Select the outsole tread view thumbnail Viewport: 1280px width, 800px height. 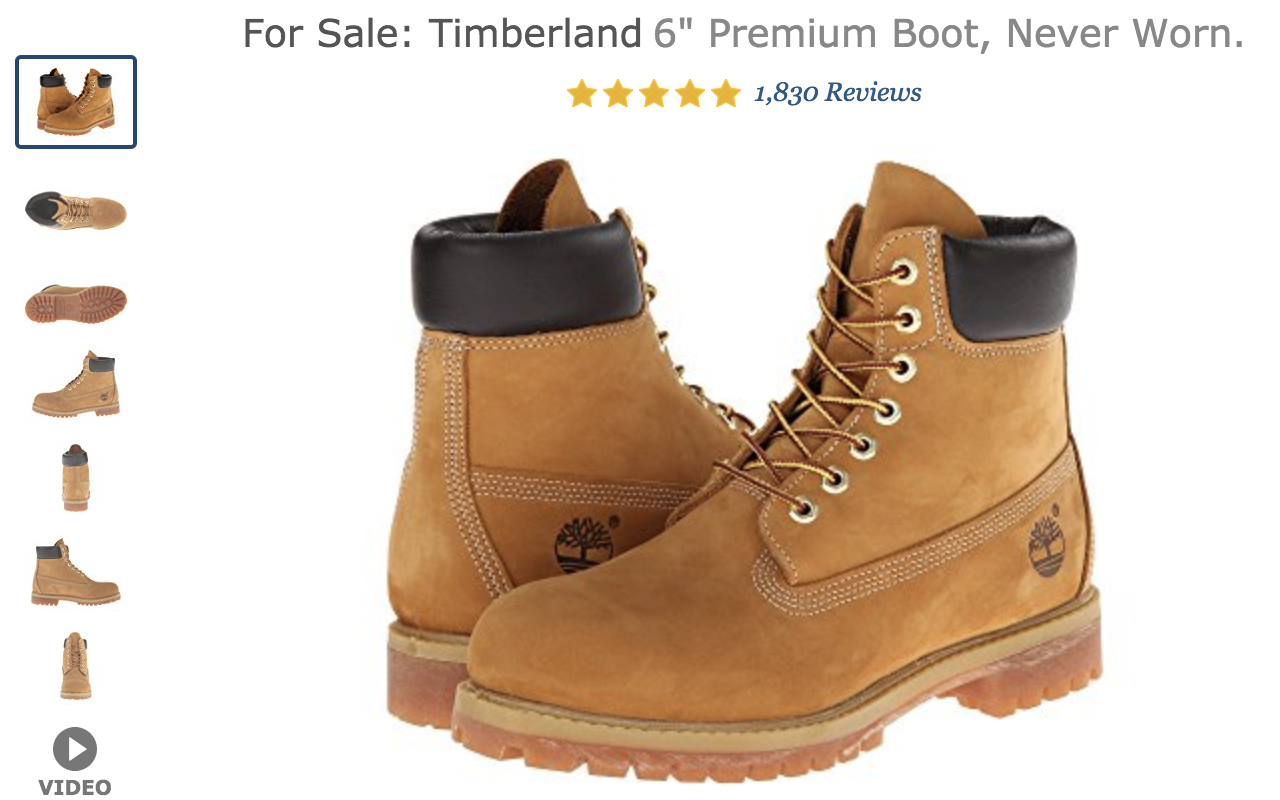(x=76, y=304)
